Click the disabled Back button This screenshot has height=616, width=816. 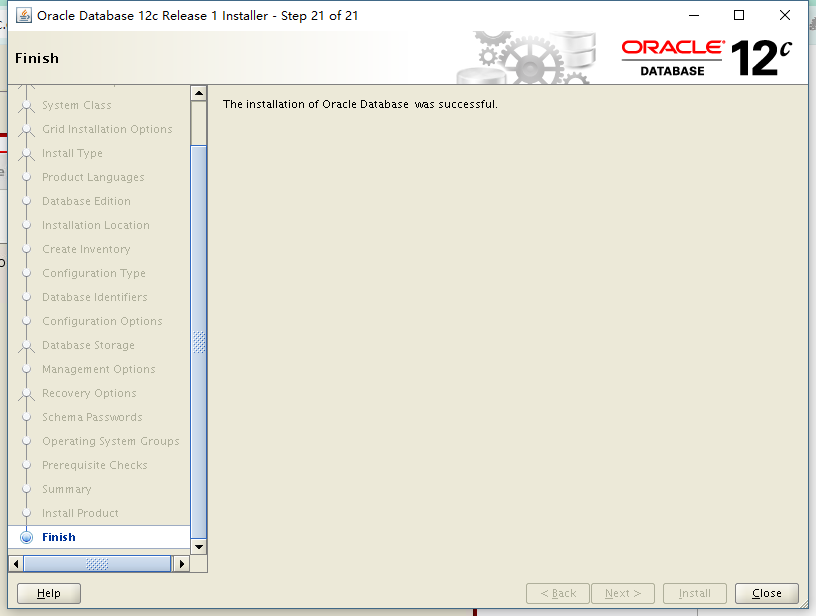pyautogui.click(x=558, y=593)
